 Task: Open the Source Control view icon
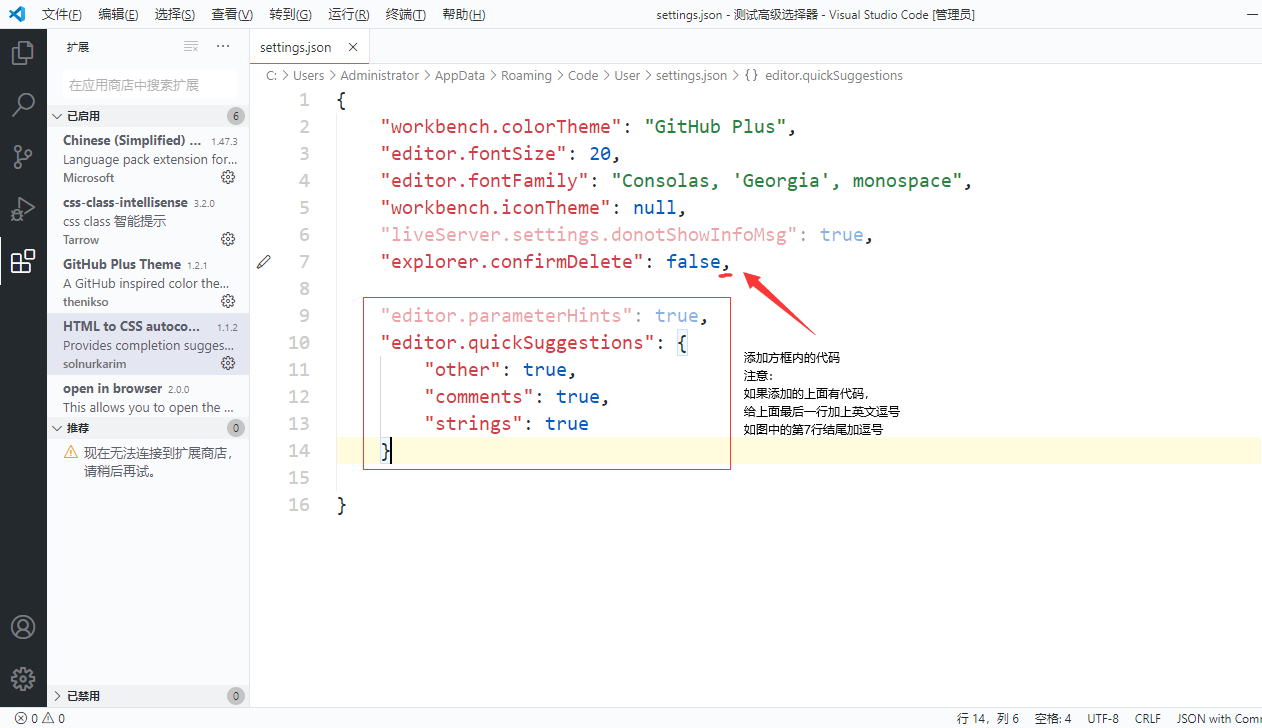[23, 157]
